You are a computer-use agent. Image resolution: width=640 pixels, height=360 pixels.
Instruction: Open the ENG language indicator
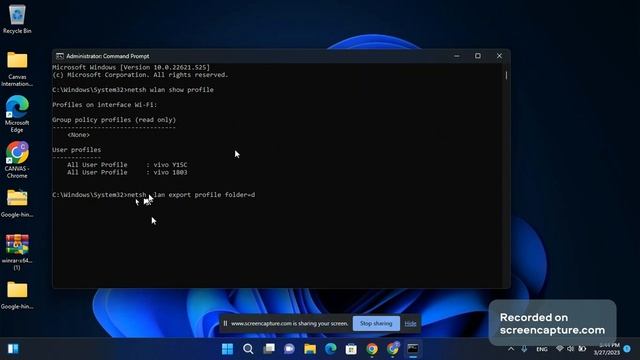542,349
